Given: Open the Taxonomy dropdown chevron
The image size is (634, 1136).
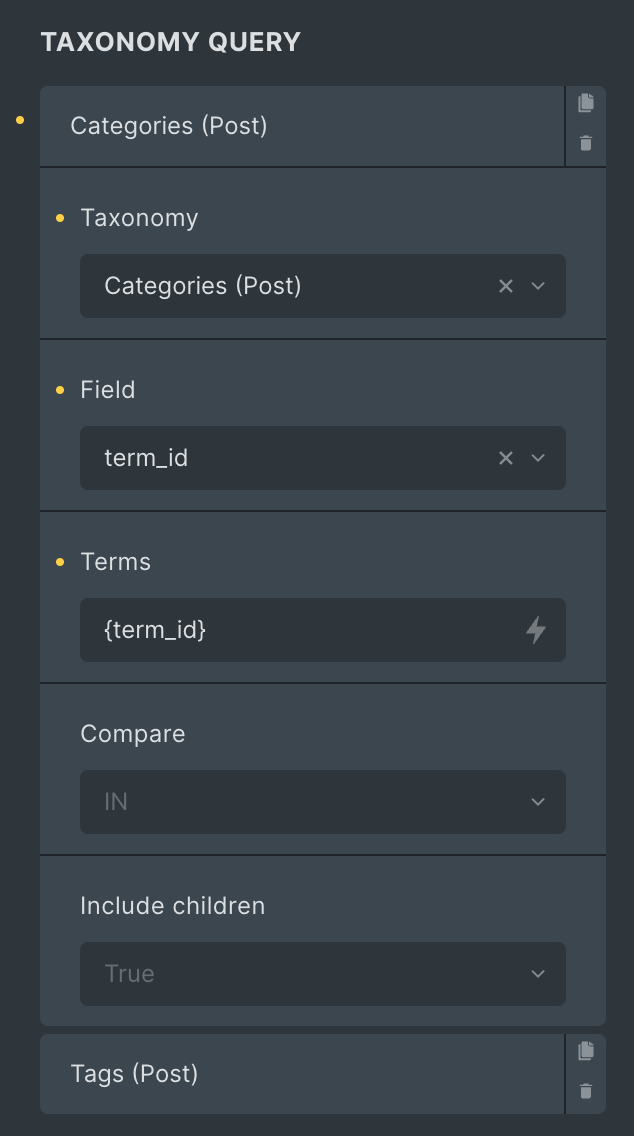Looking at the screenshot, I should point(538,286).
